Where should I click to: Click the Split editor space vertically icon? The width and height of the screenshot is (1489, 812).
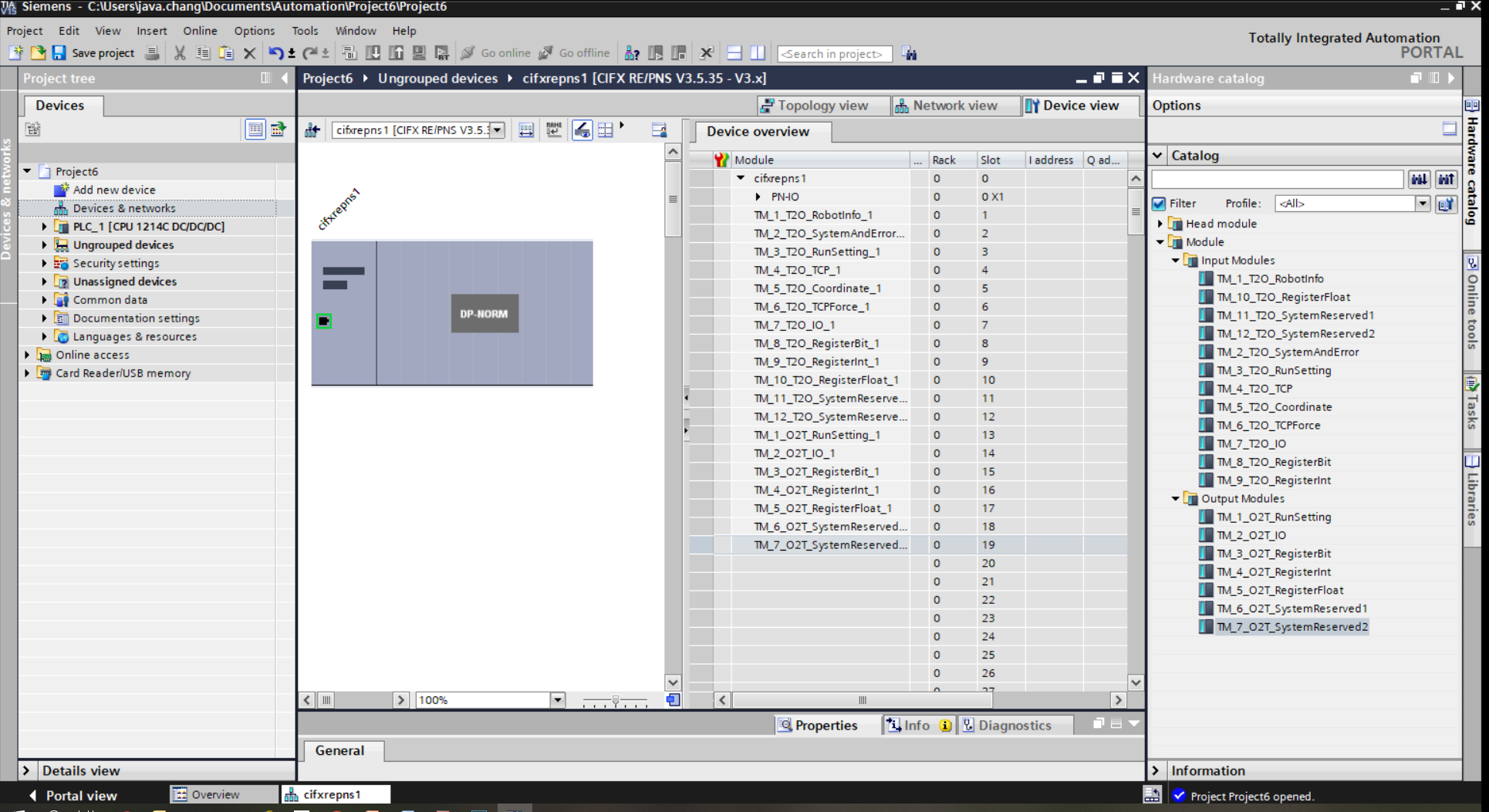pyautogui.click(x=758, y=53)
